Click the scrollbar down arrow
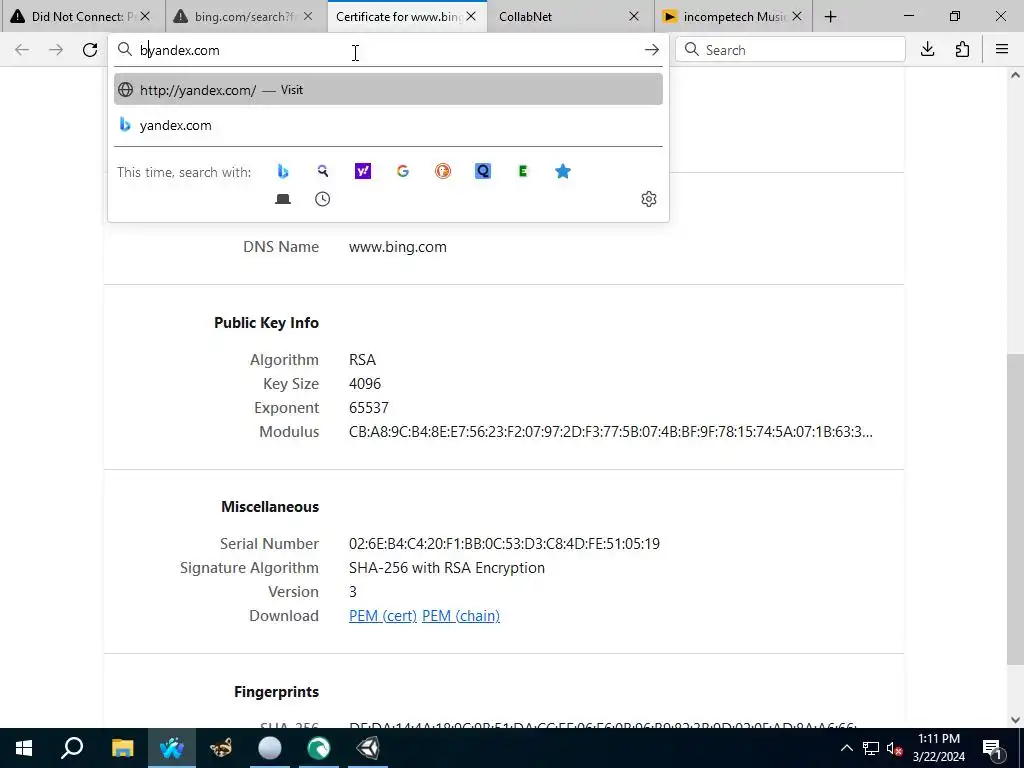 pyautogui.click(x=1015, y=720)
